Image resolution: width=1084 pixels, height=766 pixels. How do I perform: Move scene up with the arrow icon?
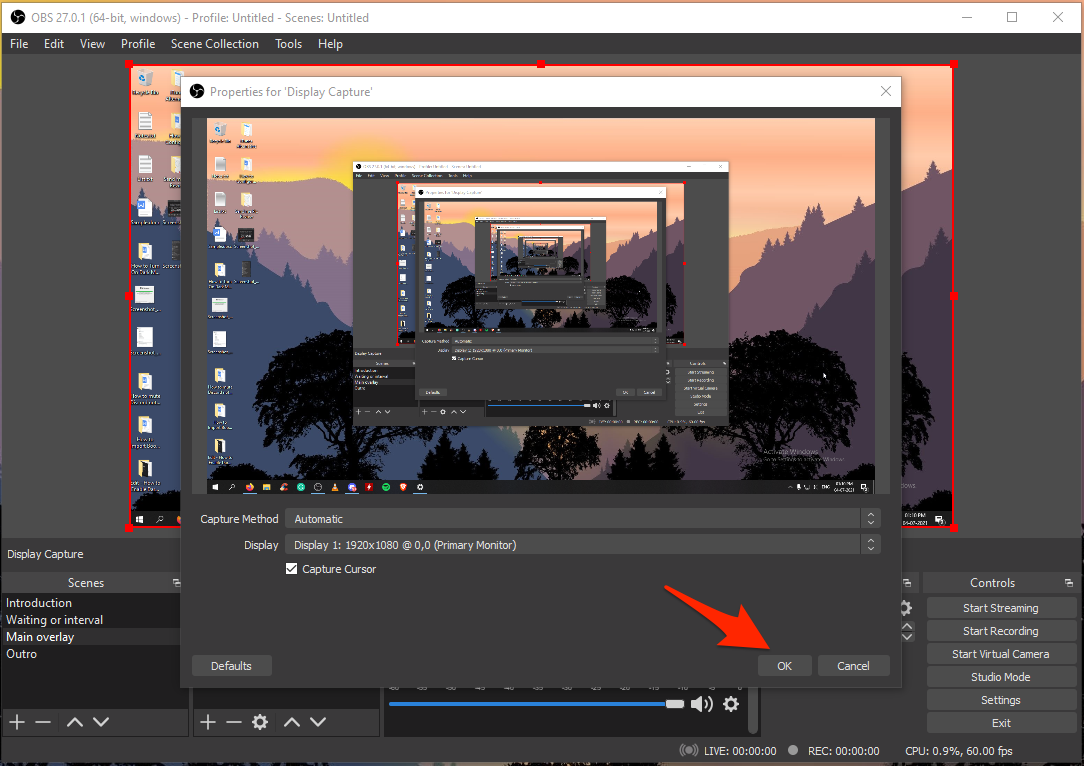click(75, 722)
